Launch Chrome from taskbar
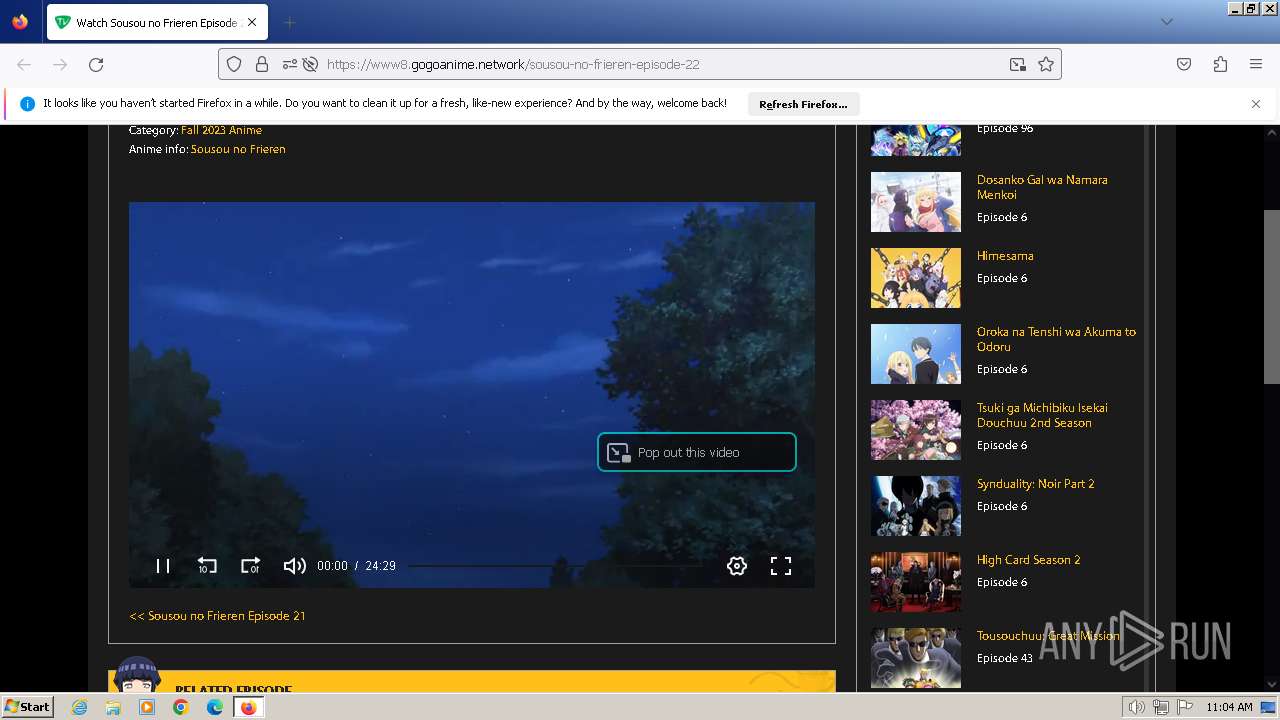The image size is (1280, 720). [x=180, y=707]
